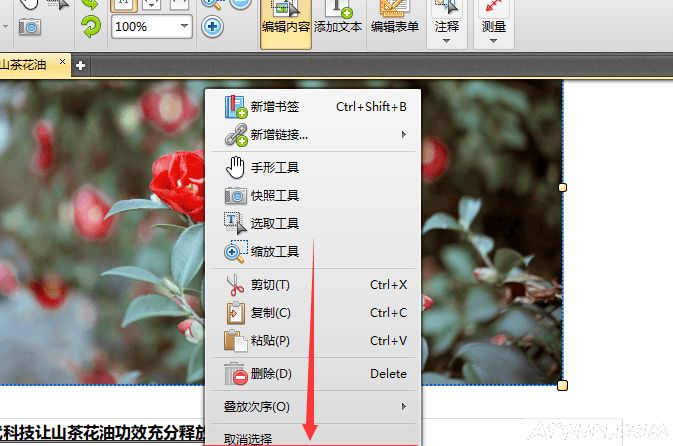The height and width of the screenshot is (446, 673).
Task: Select 手形工具 in the context menu
Action: pos(314,167)
